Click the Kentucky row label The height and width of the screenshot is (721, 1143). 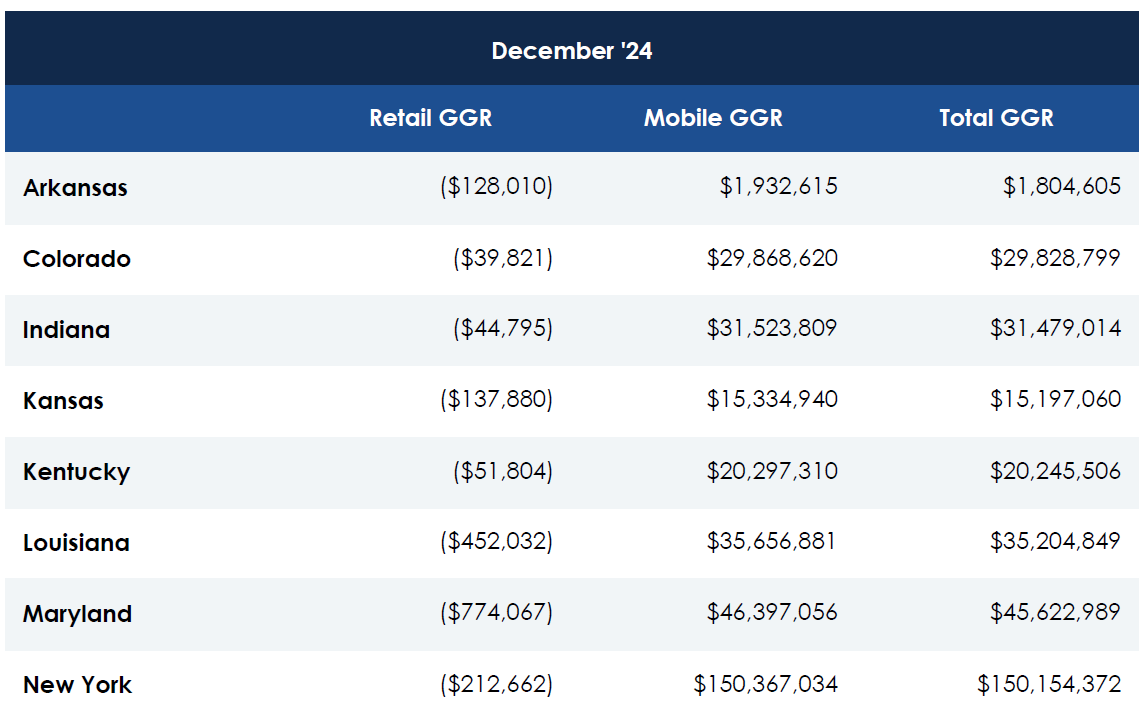[76, 472]
